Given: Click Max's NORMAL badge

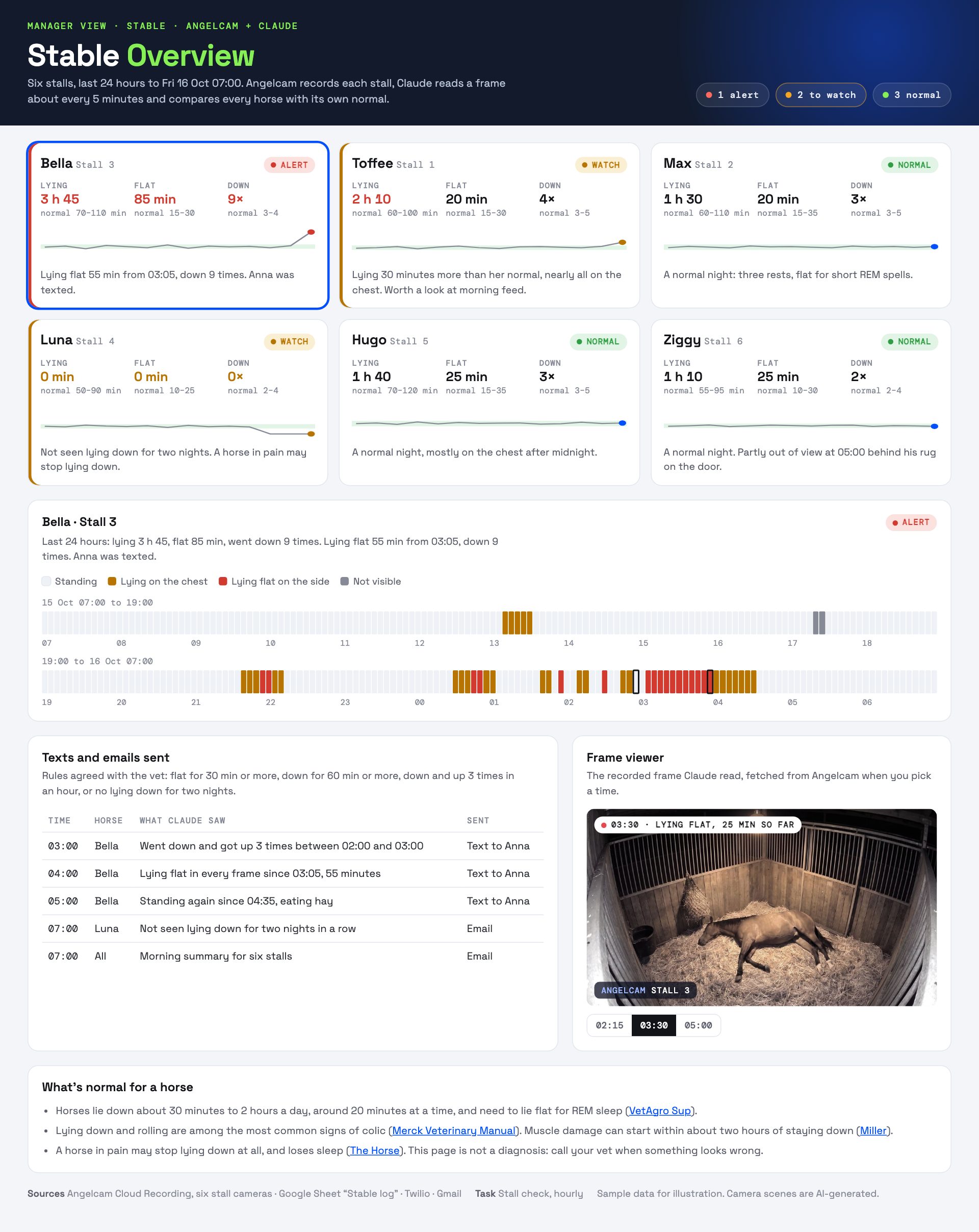Looking at the screenshot, I should (x=909, y=165).
